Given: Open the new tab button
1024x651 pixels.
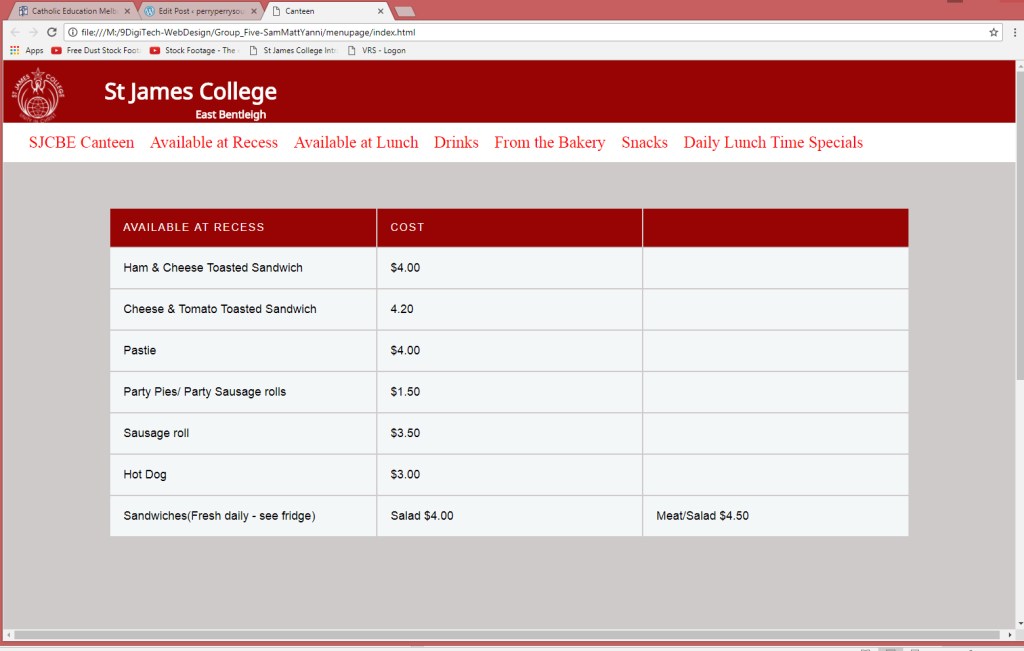Looking at the screenshot, I should click(x=405, y=11).
